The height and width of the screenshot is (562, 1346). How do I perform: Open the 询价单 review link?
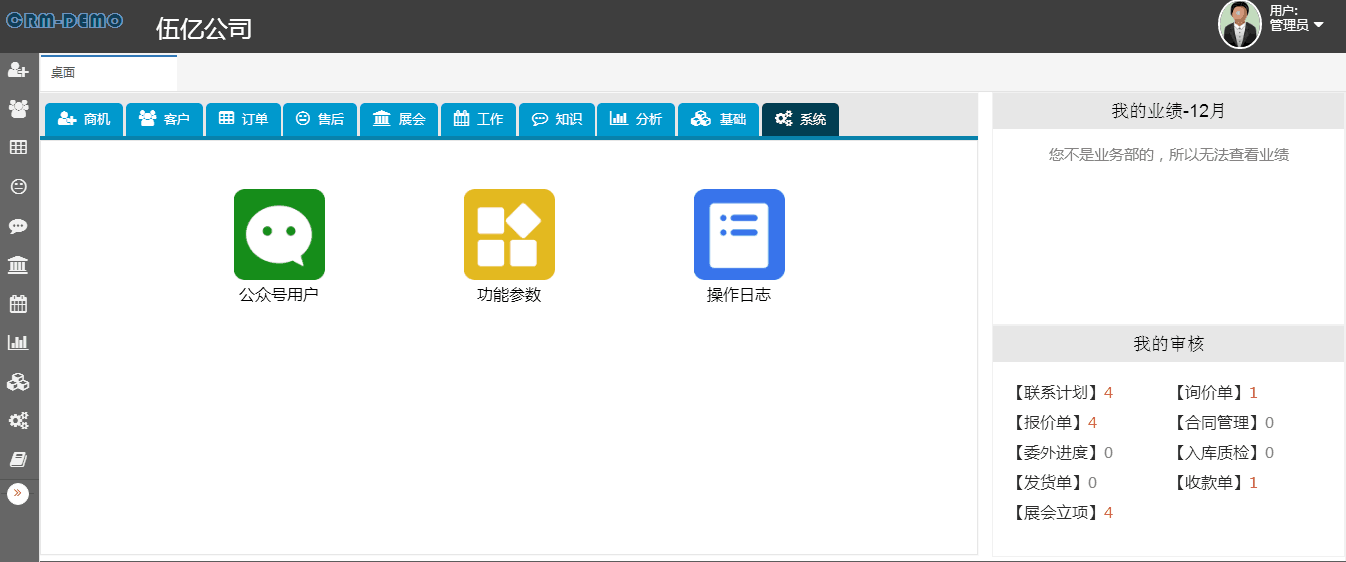[x=1215, y=393]
